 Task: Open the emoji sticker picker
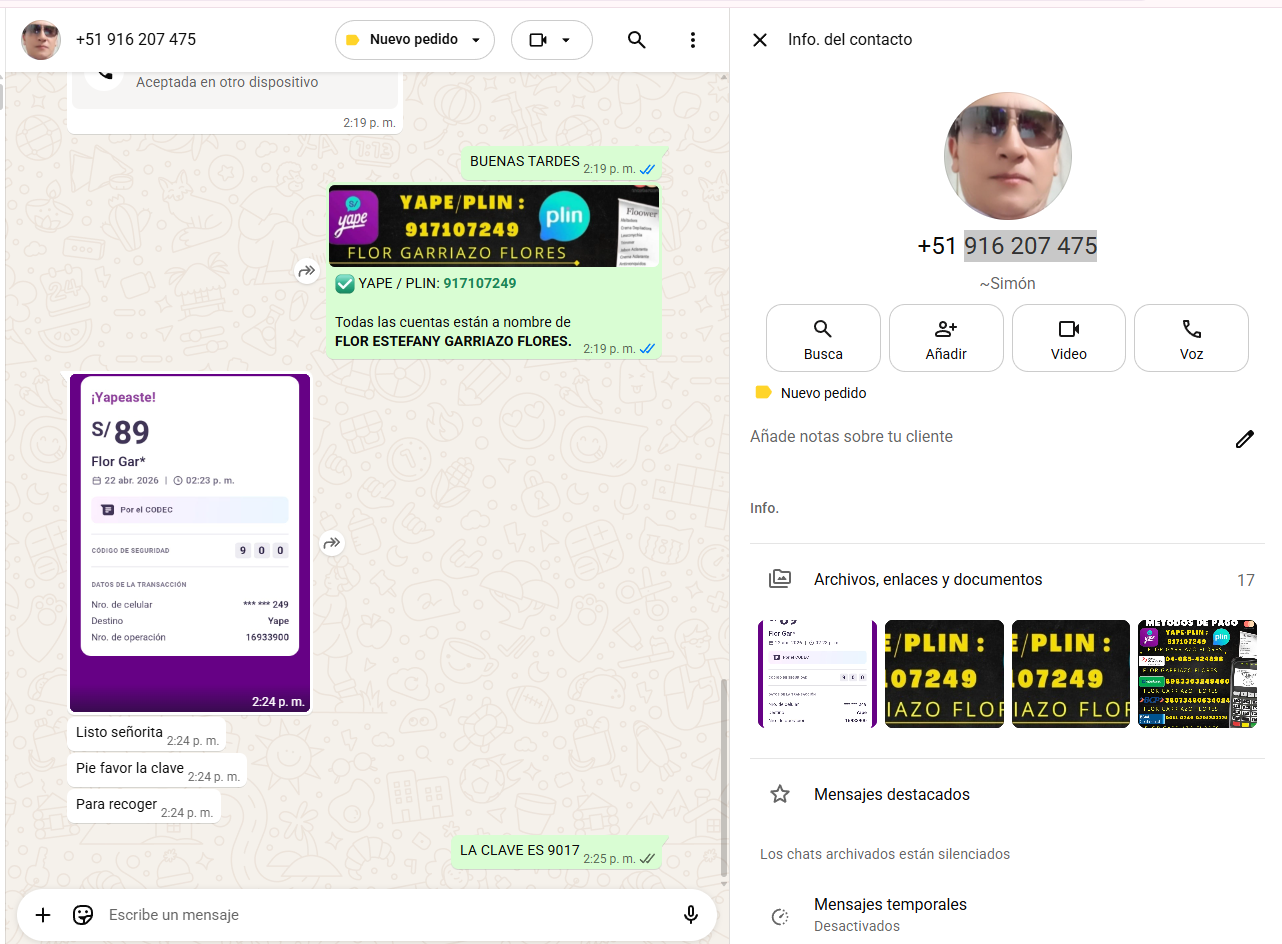[83, 915]
